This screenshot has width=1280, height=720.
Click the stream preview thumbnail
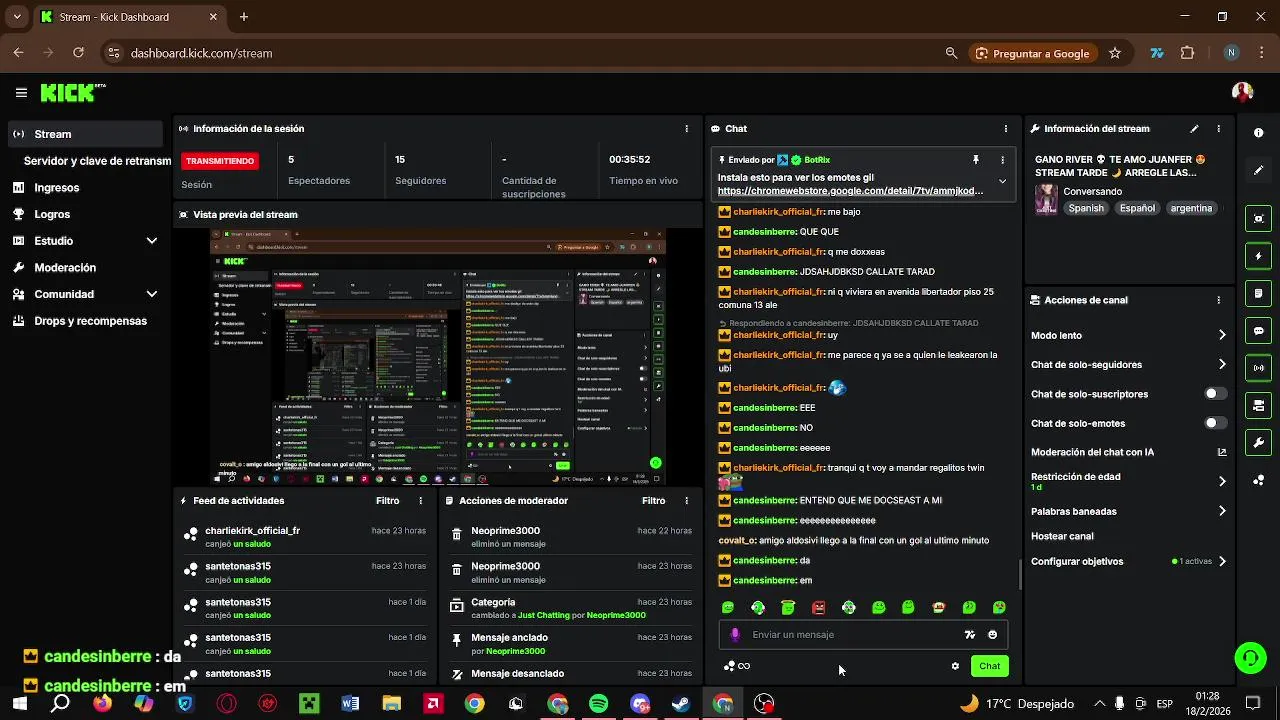coord(439,357)
